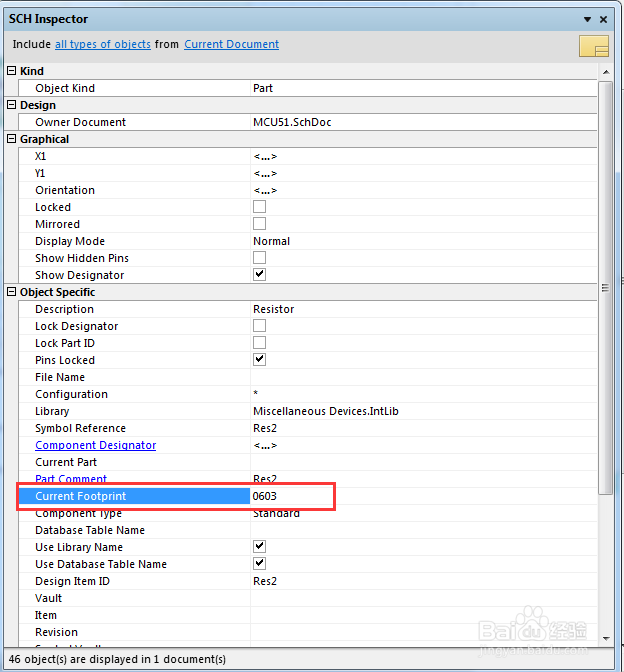
Task: Click the Component Designator value field
Action: point(423,445)
